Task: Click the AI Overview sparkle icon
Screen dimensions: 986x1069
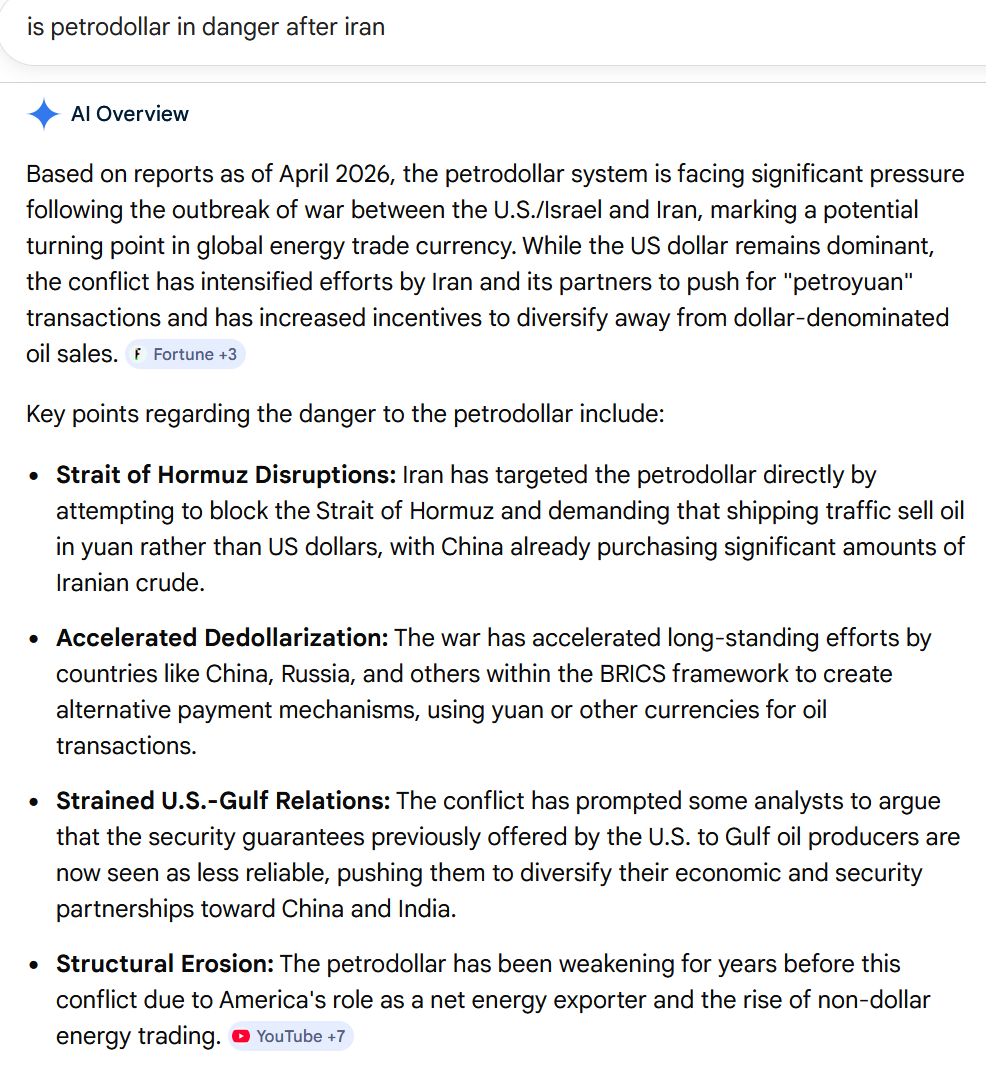Action: 44,114
